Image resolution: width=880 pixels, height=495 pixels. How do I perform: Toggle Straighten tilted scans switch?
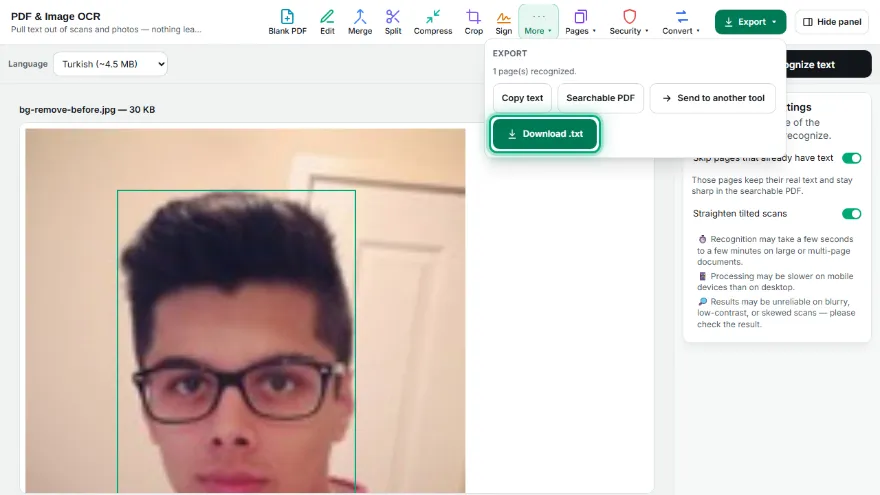851,214
